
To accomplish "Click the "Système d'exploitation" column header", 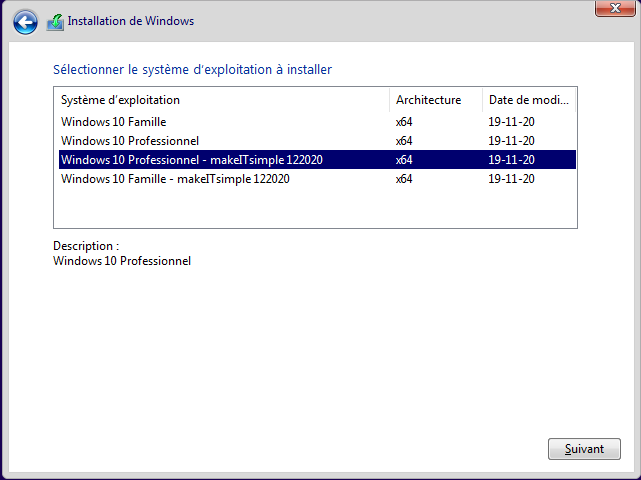I will pos(120,100).
